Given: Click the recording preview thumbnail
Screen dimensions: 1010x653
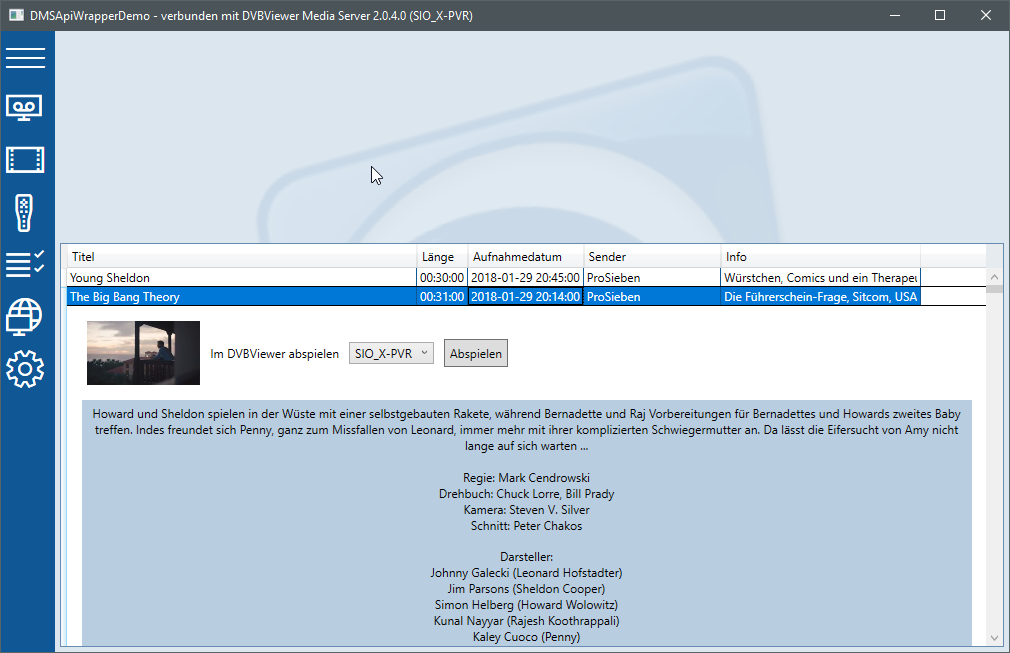Looking at the screenshot, I should pyautogui.click(x=143, y=353).
